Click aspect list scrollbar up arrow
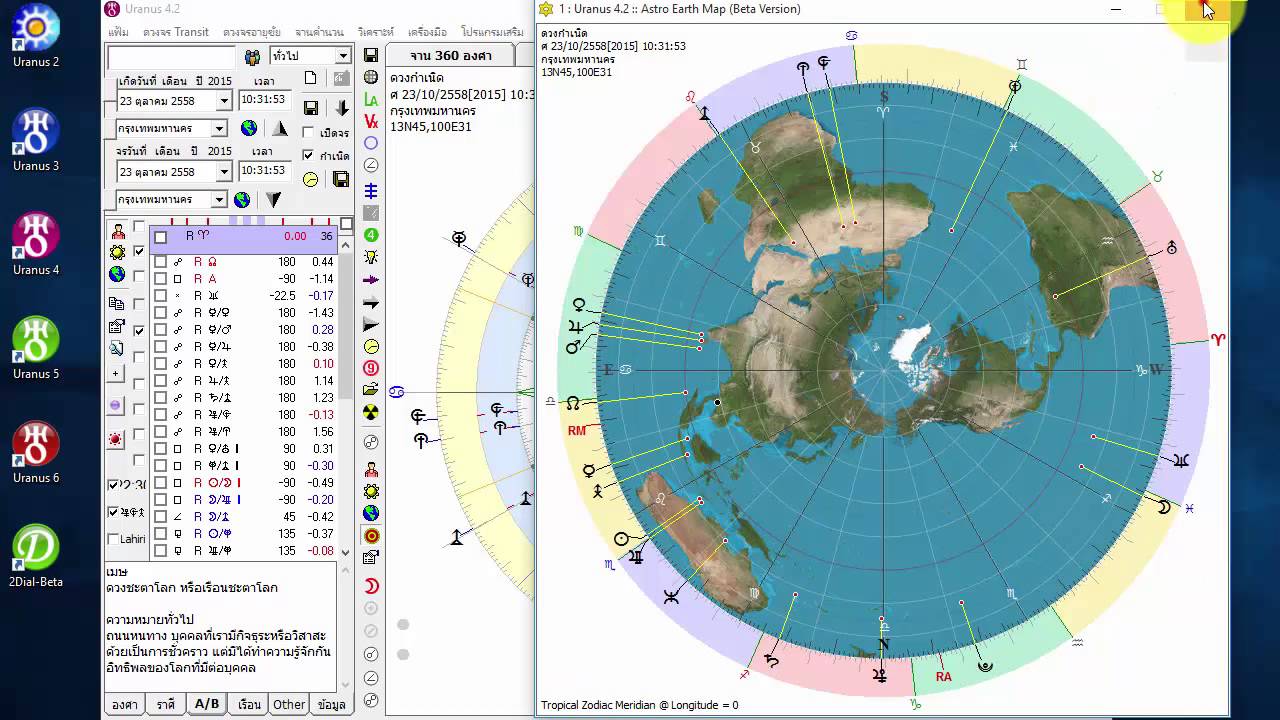Image resolution: width=1280 pixels, height=720 pixels. point(346,244)
